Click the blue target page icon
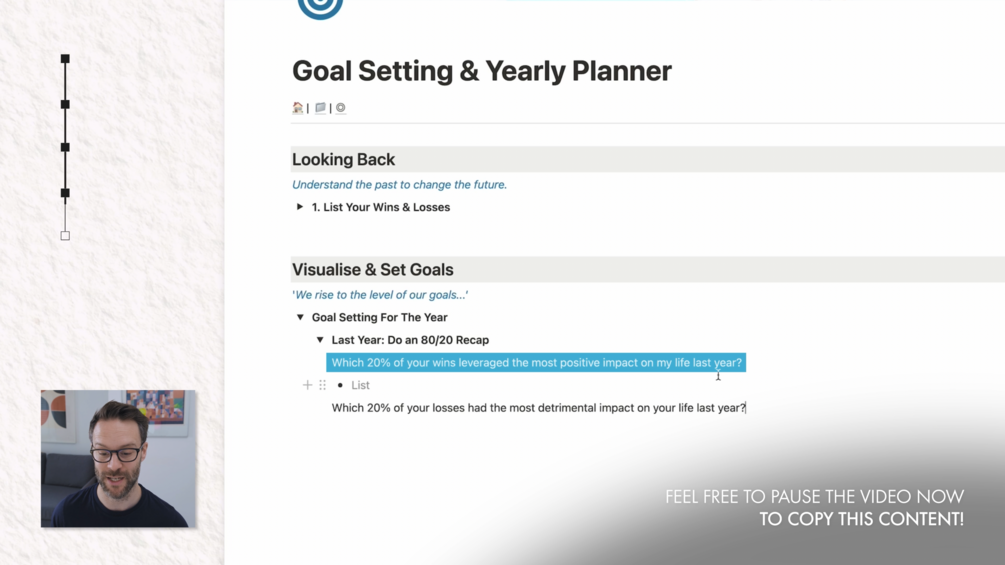The height and width of the screenshot is (565, 1005). (x=320, y=8)
